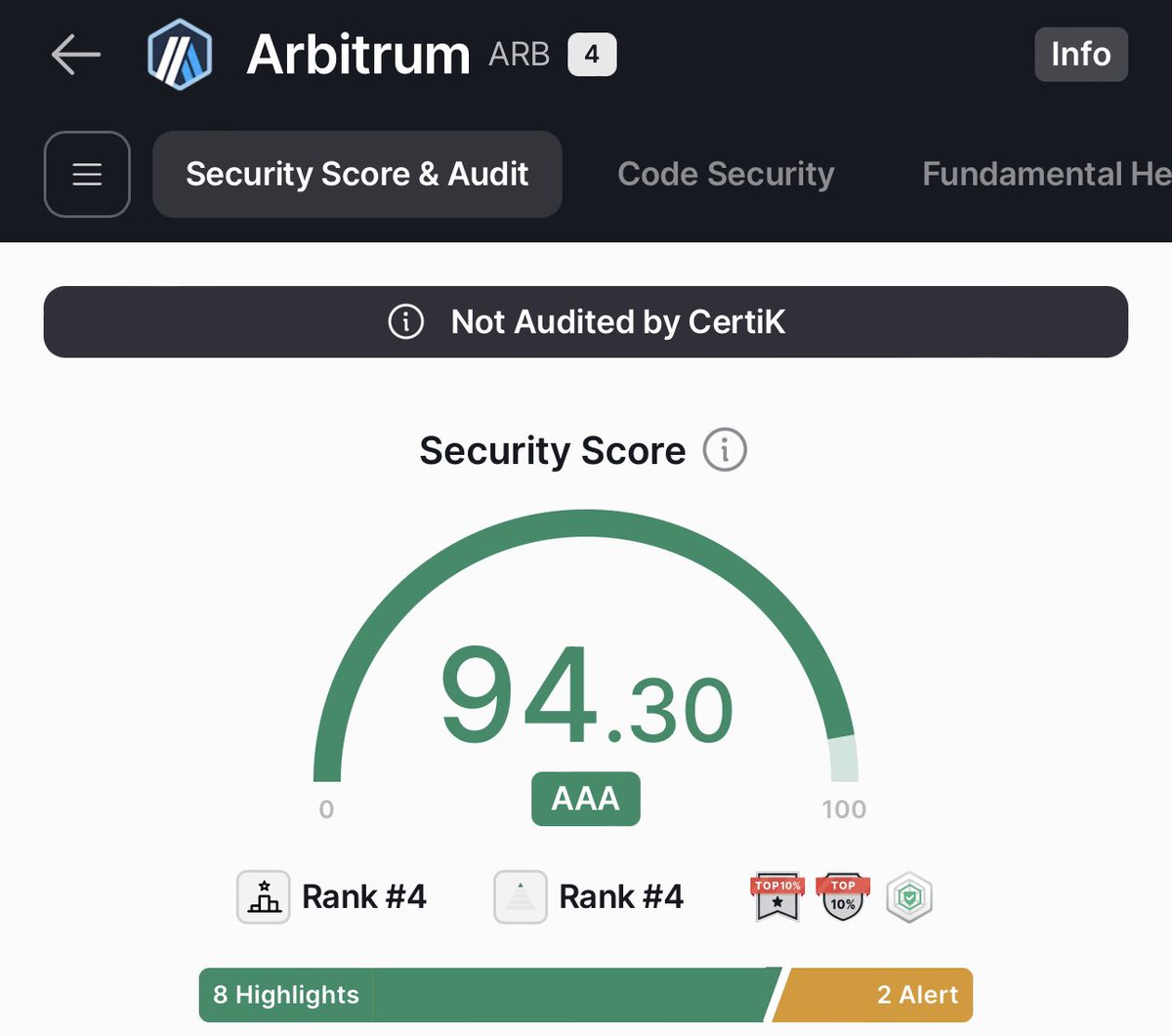Open the Info button
Screen dimensions: 1172x1036
(1081, 55)
